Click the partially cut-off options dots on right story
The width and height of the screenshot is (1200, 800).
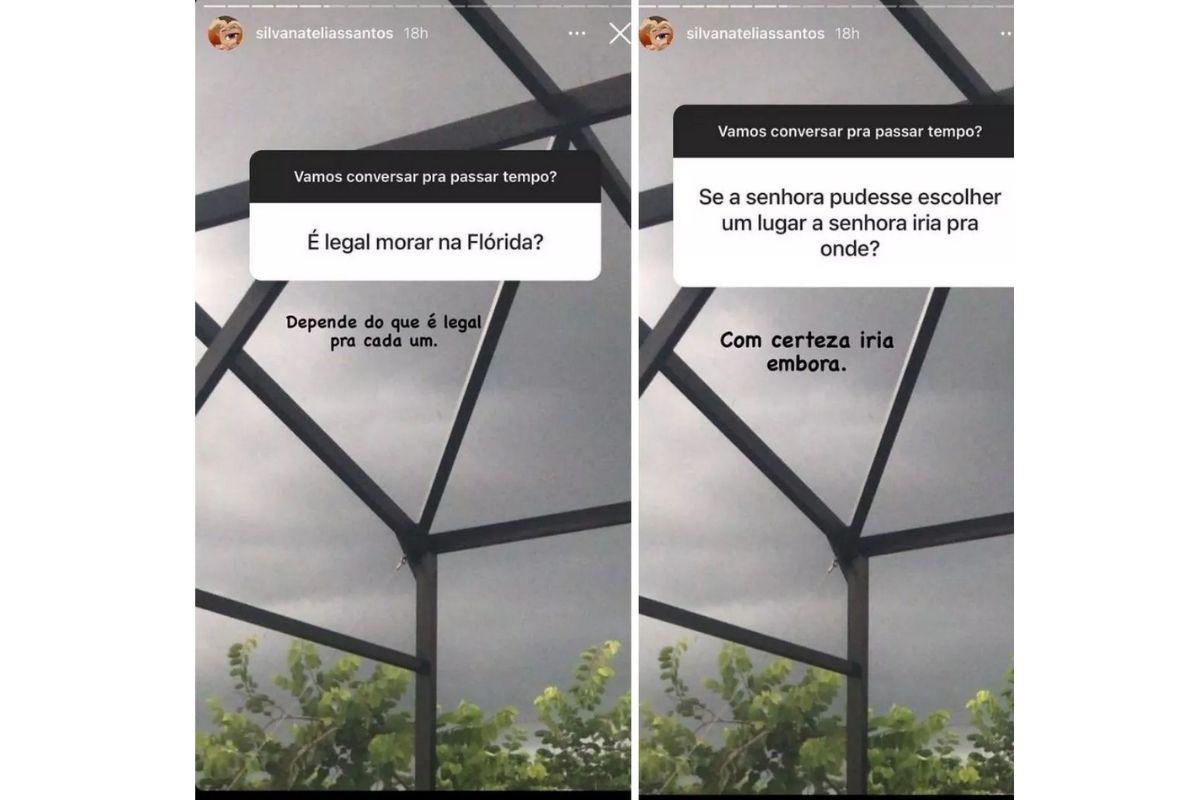point(1008,33)
